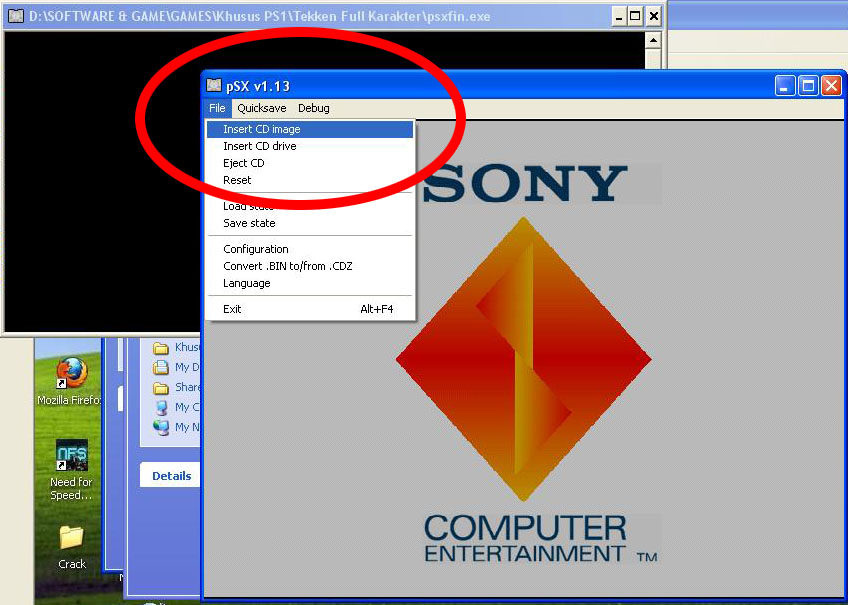Minimize the psxfin.exe console window

tap(619, 16)
